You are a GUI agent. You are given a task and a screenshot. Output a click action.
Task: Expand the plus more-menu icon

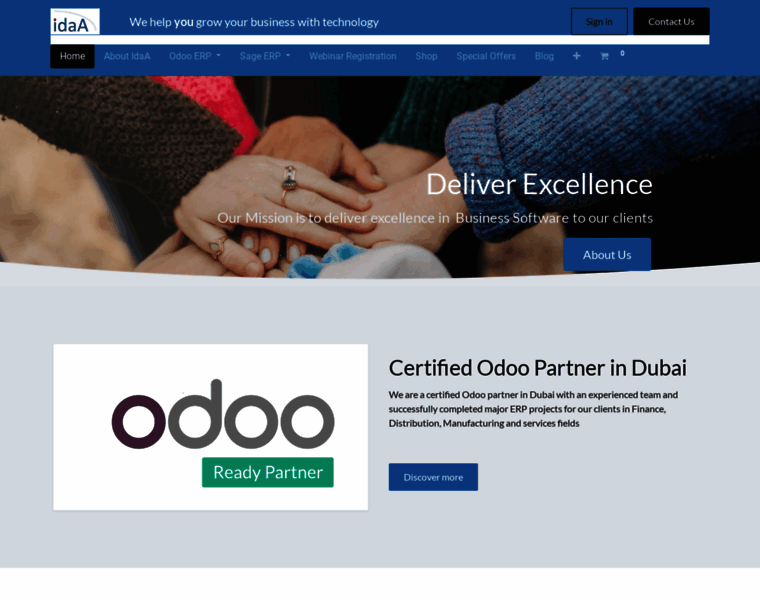pyautogui.click(x=576, y=56)
